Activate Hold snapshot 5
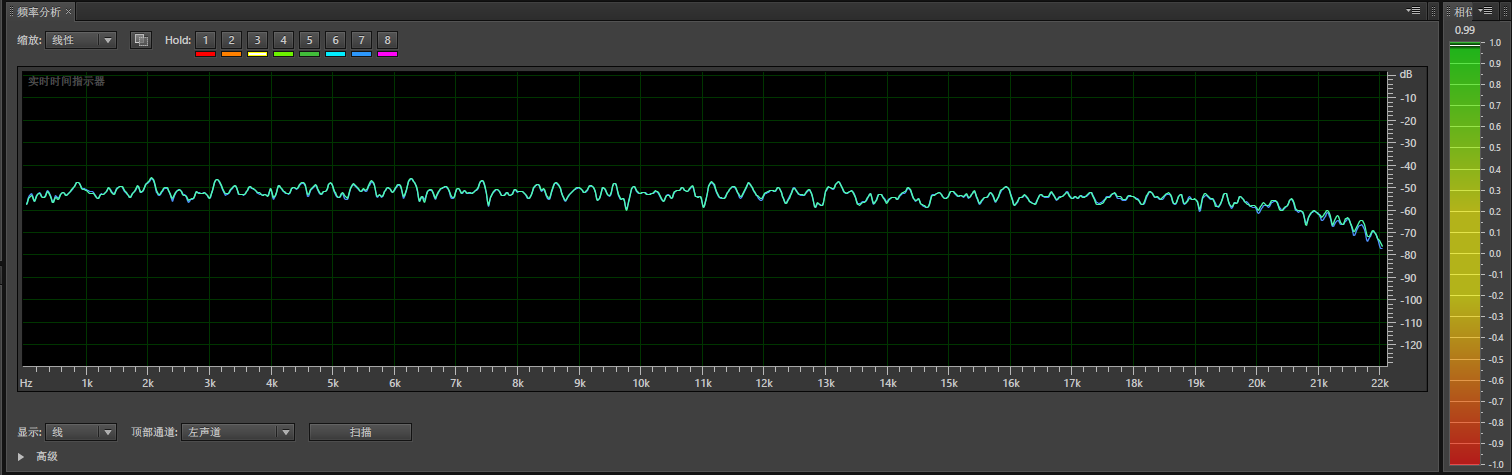 pyautogui.click(x=309, y=40)
